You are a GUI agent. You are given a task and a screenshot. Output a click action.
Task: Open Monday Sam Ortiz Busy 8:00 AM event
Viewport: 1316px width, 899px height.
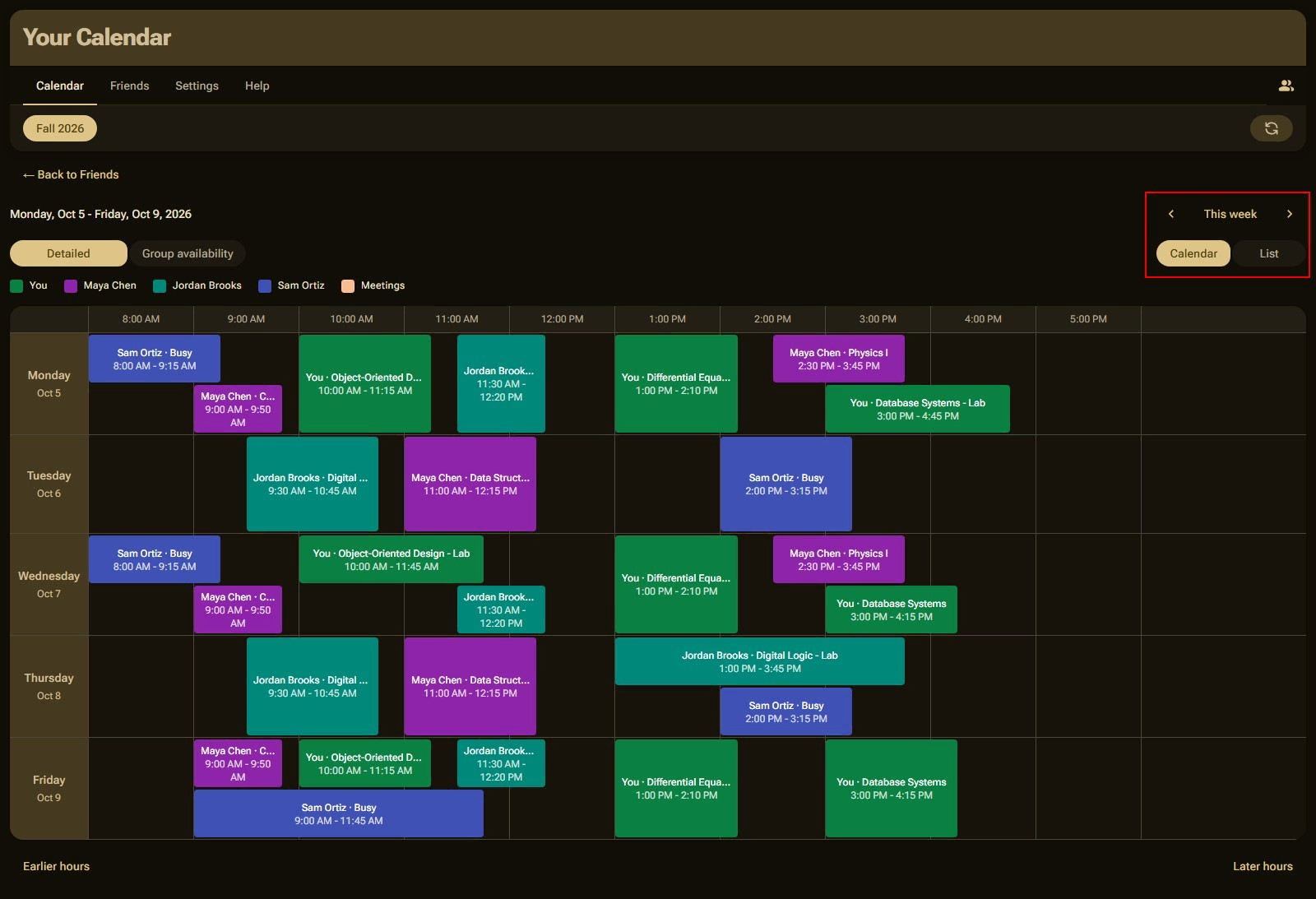point(155,359)
